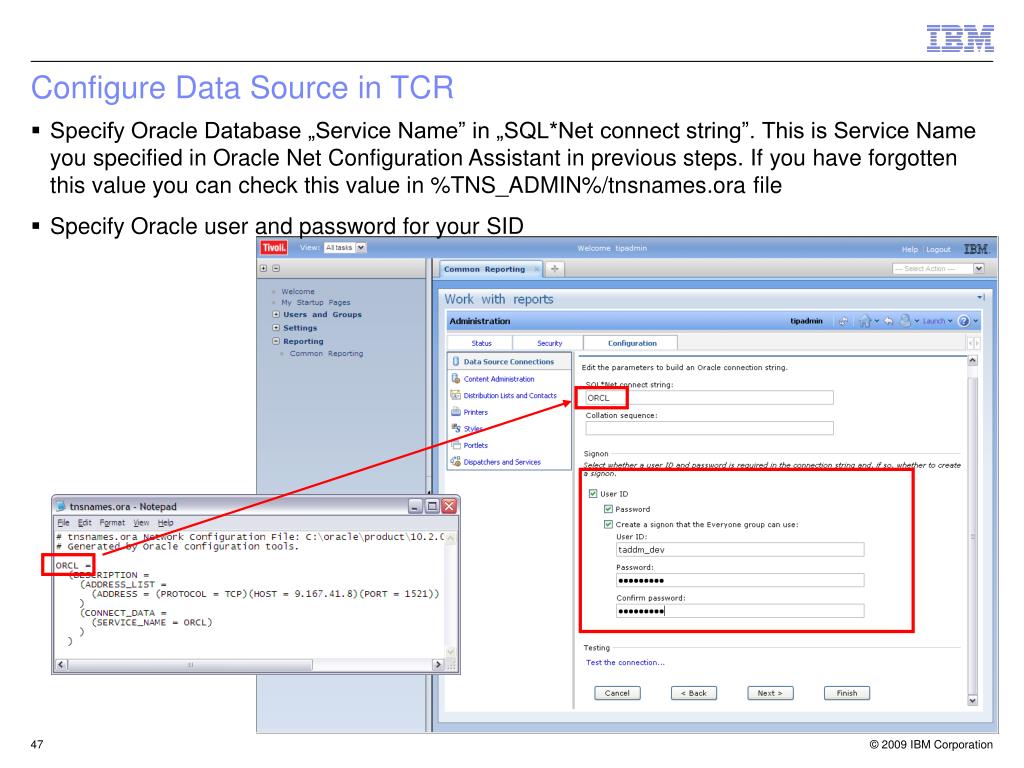The height and width of the screenshot is (768, 1024).
Task: Click the add new tab plus icon
Action: [x=554, y=269]
